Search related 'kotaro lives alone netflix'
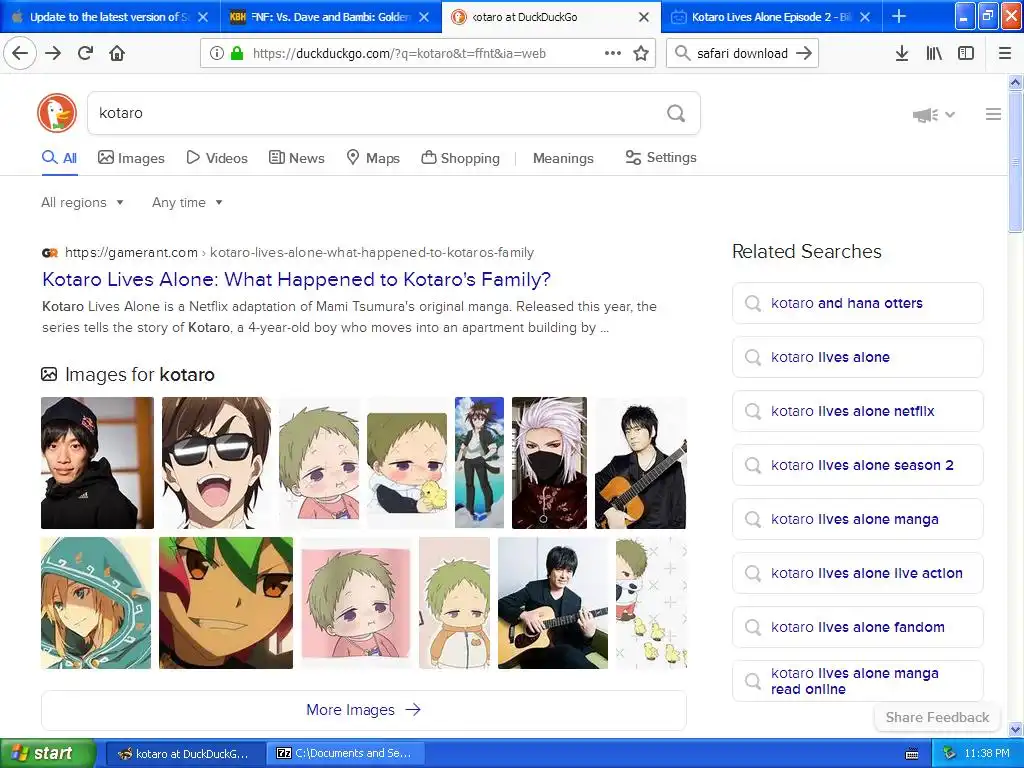1024x768 pixels. click(x=857, y=411)
